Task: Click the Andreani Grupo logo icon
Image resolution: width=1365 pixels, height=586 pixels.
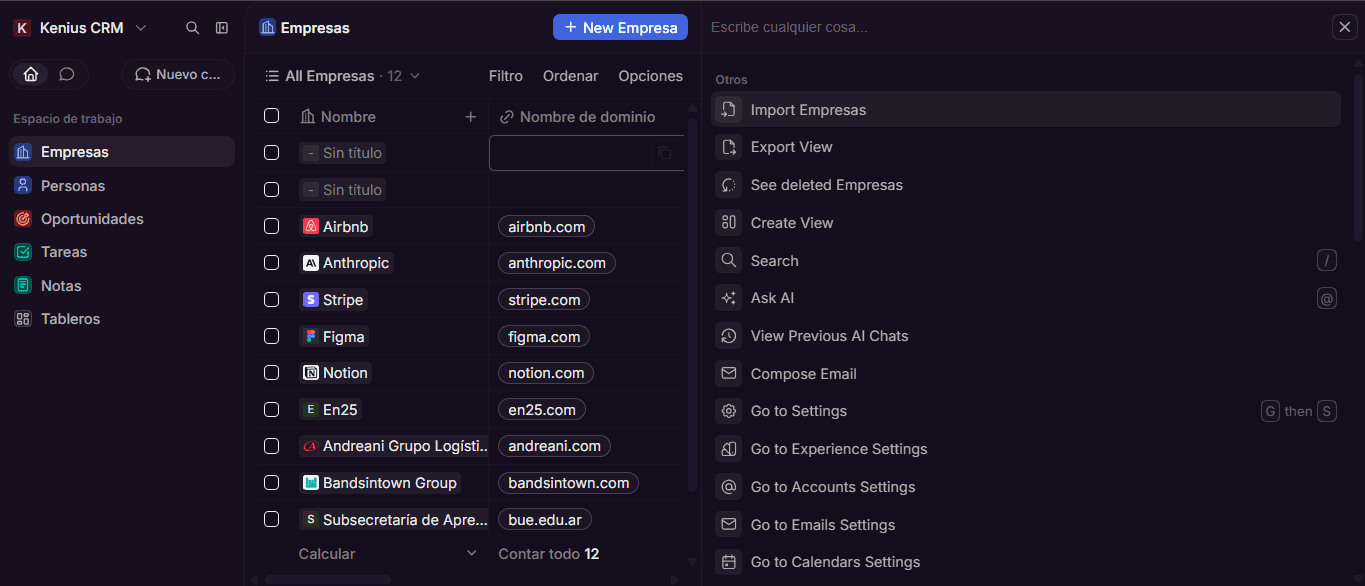Action: coord(310,446)
